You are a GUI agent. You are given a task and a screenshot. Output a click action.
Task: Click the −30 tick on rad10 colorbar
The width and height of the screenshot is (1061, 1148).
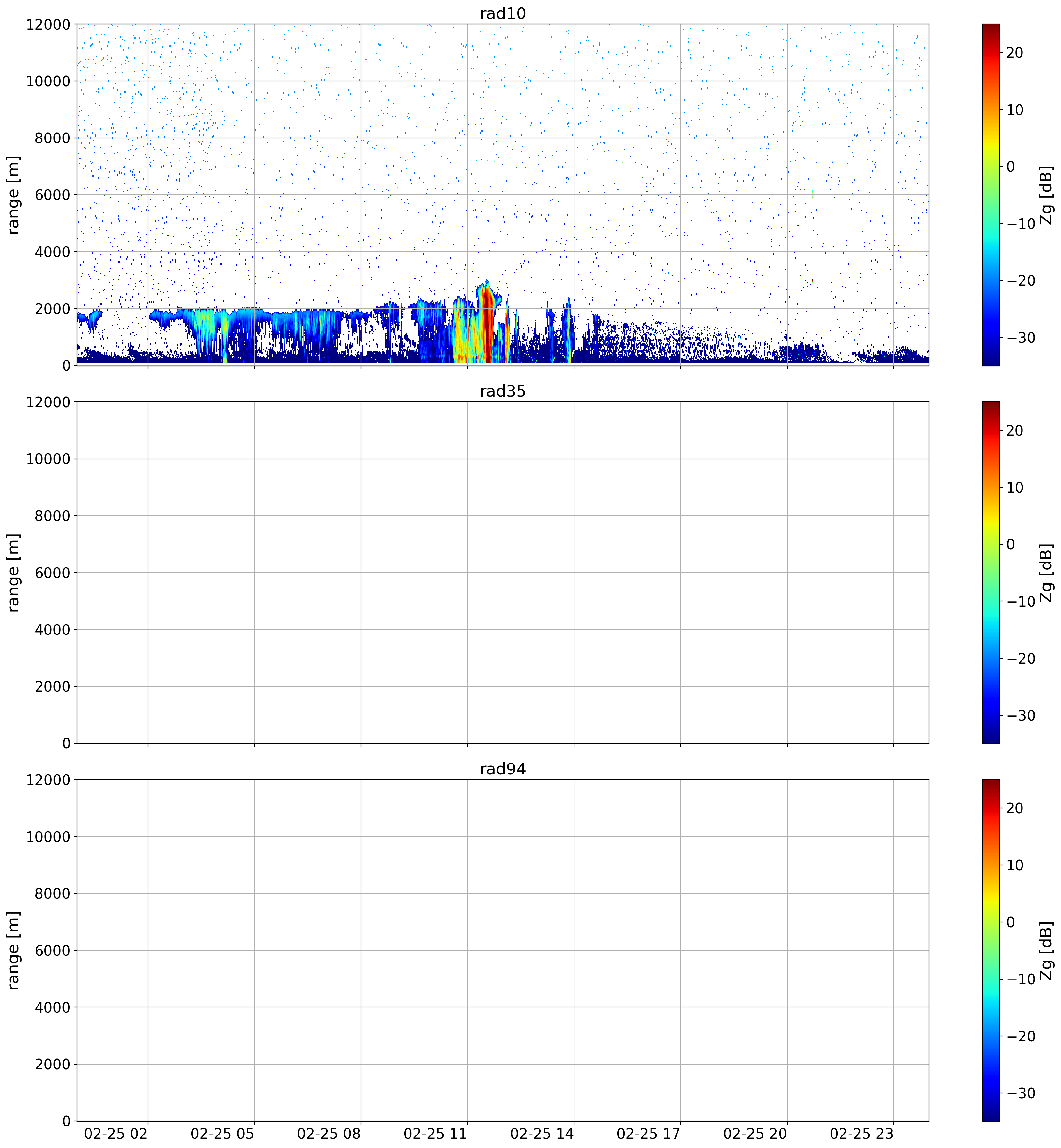1022,338
